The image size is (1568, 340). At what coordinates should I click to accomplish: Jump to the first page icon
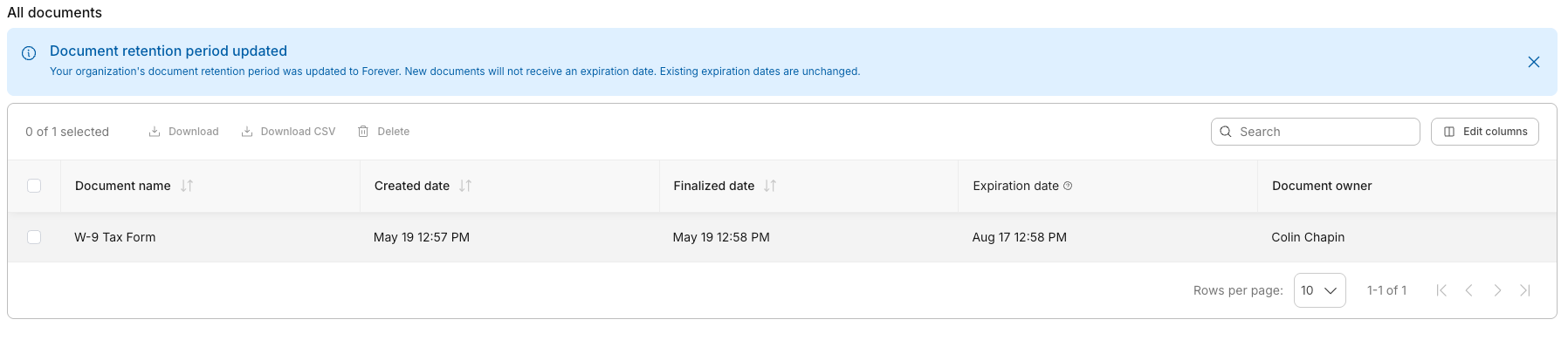[x=1441, y=290]
